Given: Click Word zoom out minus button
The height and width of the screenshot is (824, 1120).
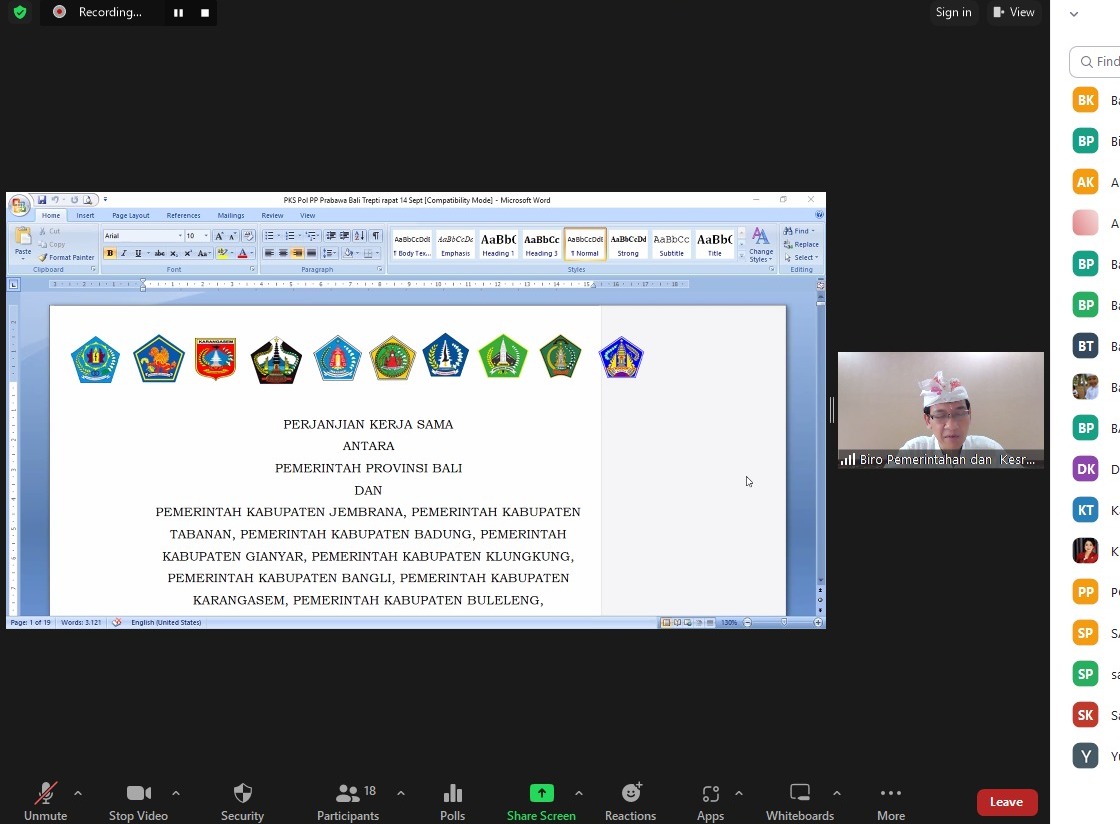Looking at the screenshot, I should tap(747, 623).
